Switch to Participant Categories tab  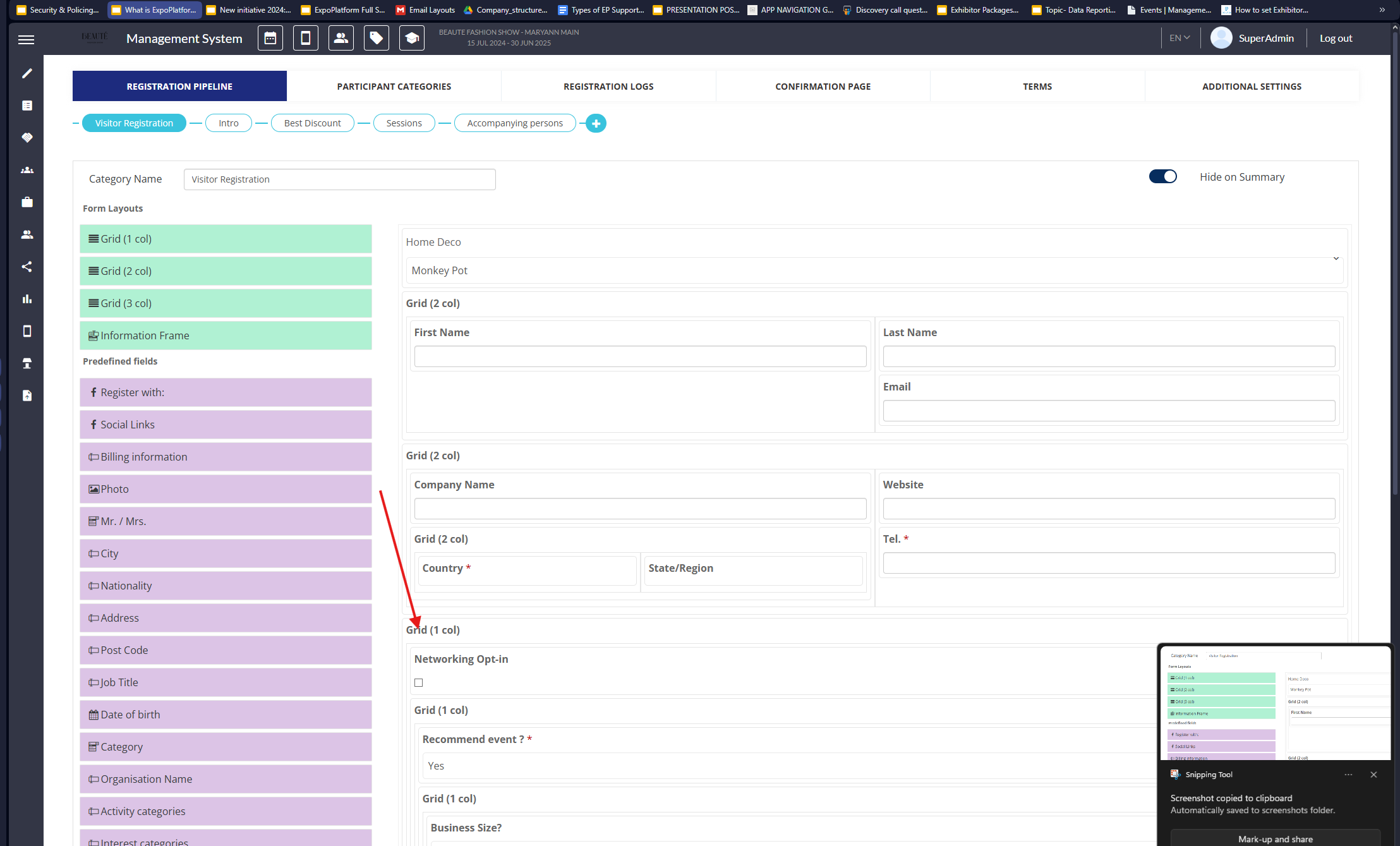[394, 87]
